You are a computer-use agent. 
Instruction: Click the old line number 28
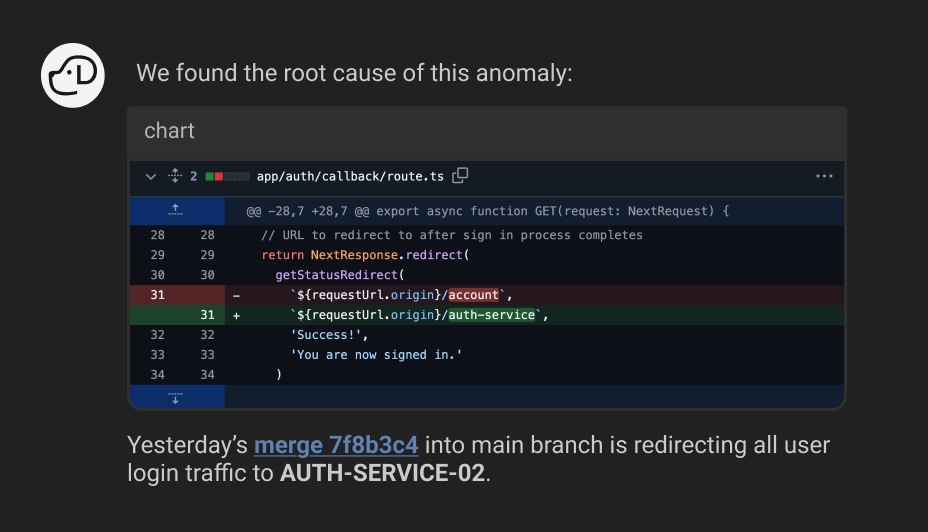157,235
